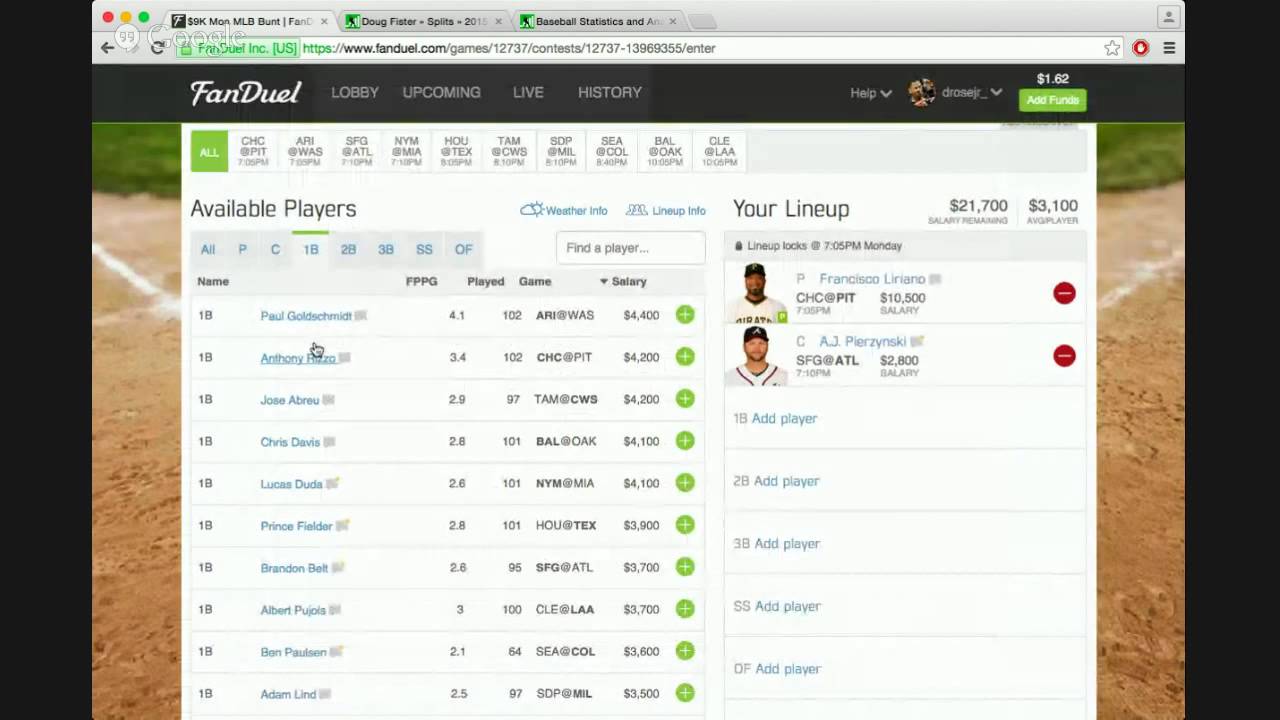Viewport: 1280px width, 720px height.
Task: Remove Francisco Liriano with red minus icon
Action: [x=1064, y=293]
